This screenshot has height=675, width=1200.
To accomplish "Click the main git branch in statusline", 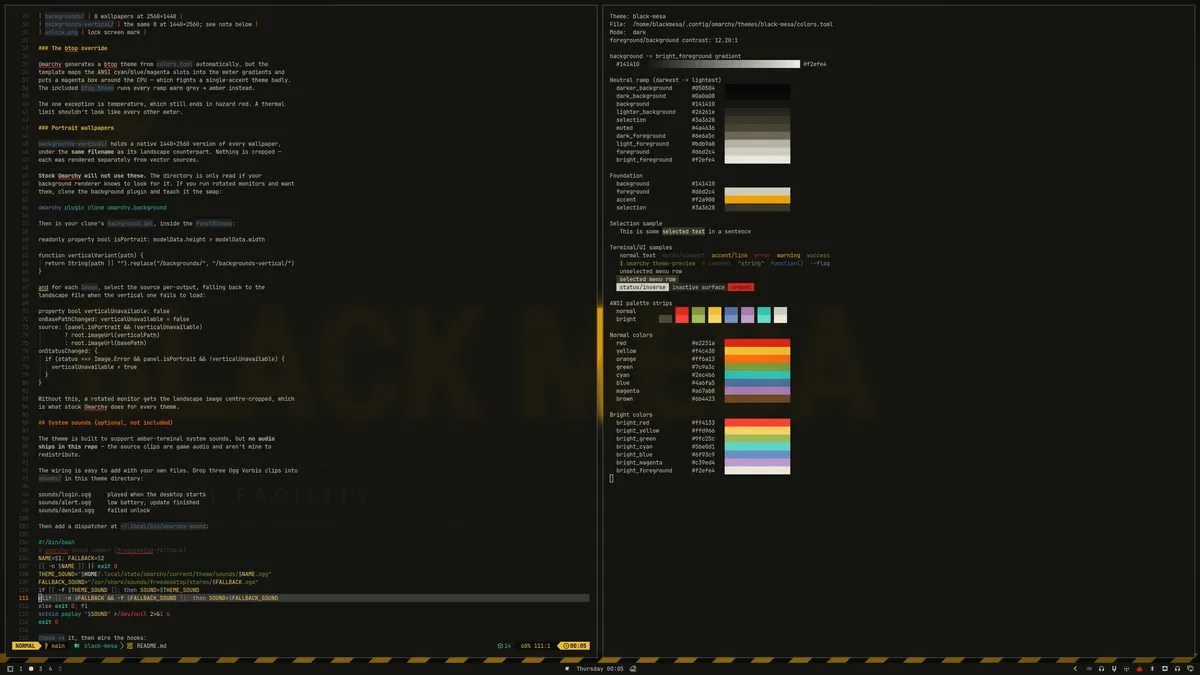I will coord(56,646).
